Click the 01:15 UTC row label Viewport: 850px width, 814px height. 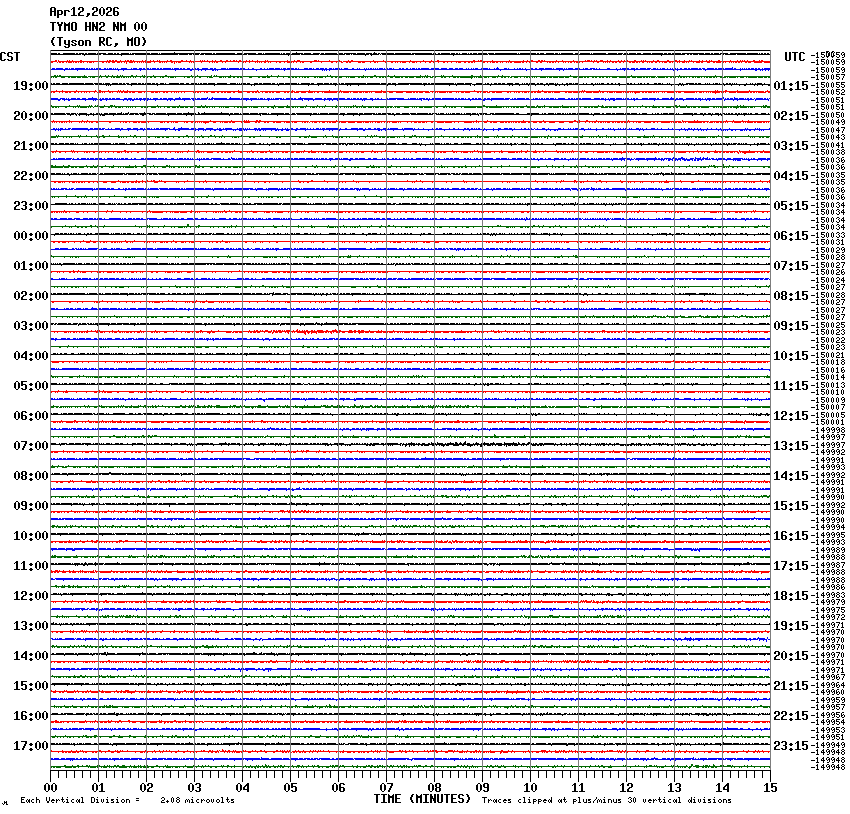click(x=791, y=86)
